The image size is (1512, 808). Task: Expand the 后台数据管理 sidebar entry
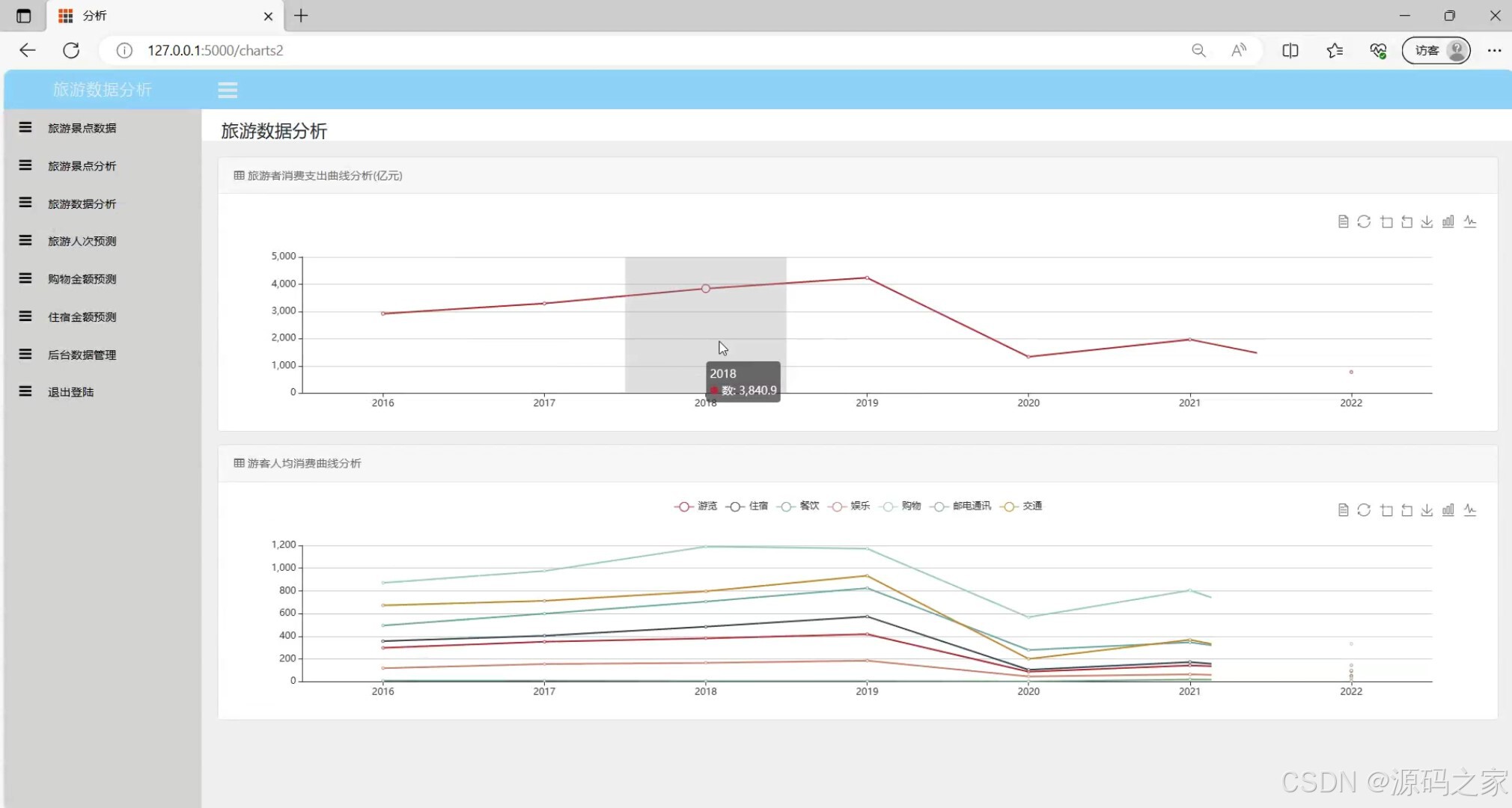82,355
